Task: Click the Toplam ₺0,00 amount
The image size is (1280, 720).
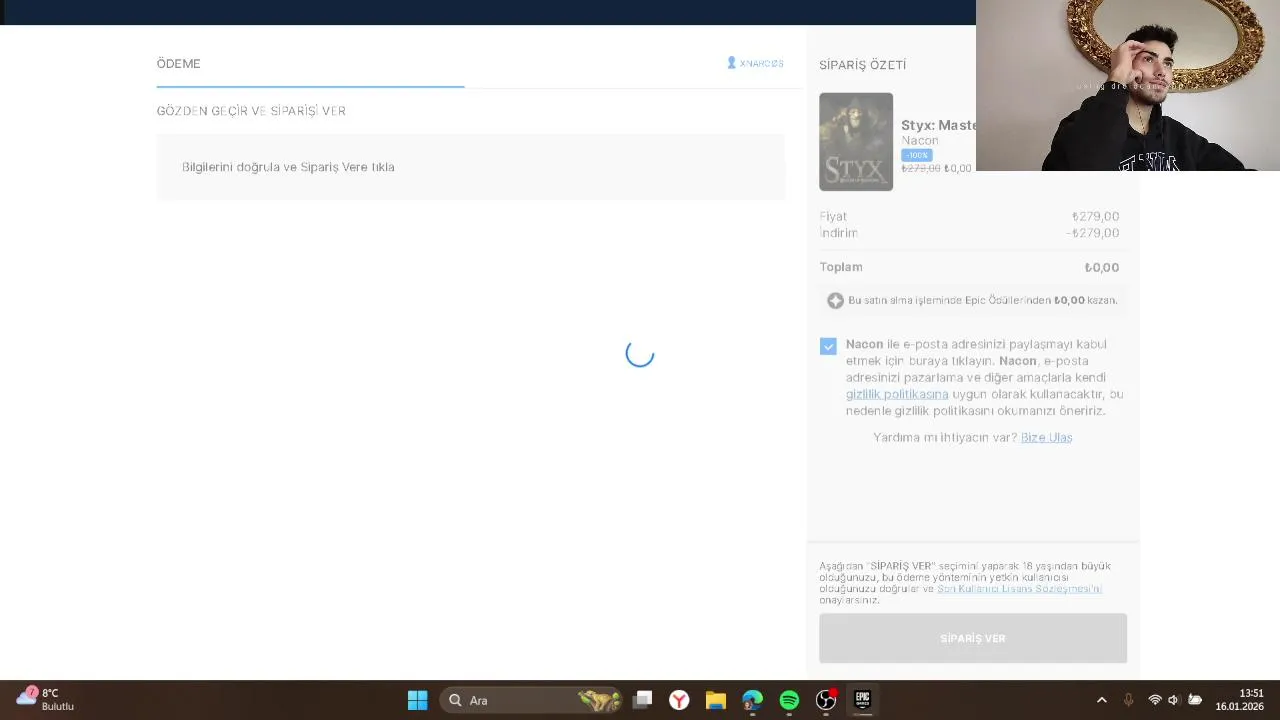Action: pyautogui.click(x=1102, y=267)
